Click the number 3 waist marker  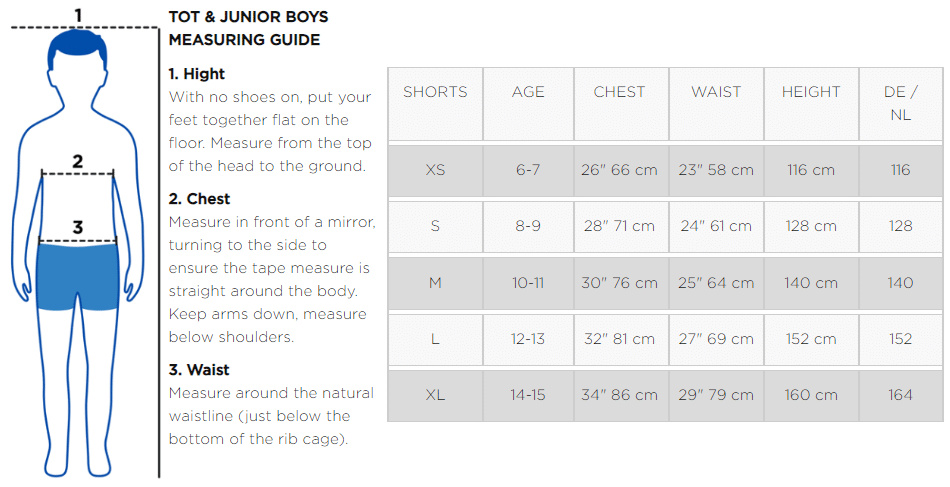point(77,228)
